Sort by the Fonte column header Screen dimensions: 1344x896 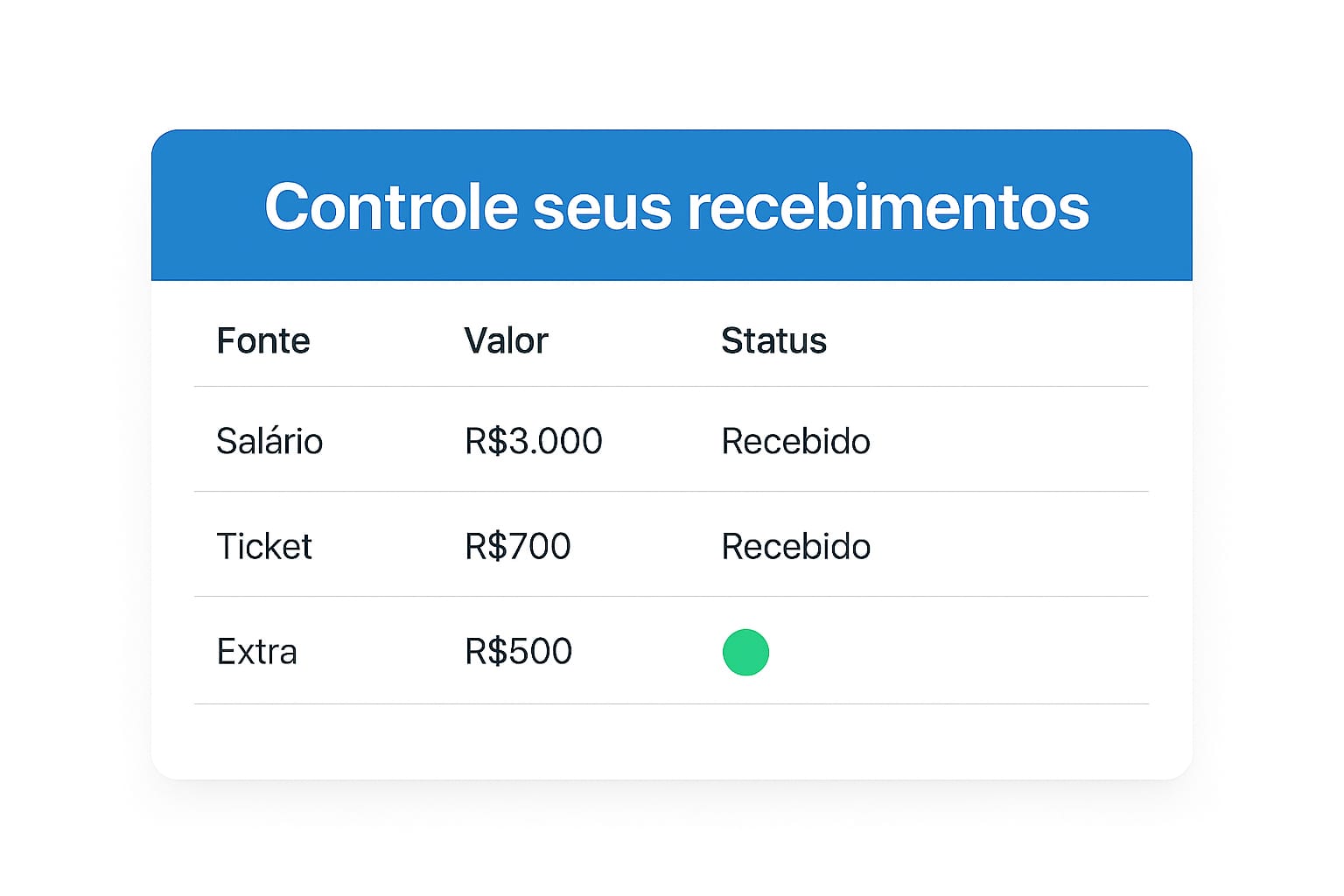click(x=263, y=340)
